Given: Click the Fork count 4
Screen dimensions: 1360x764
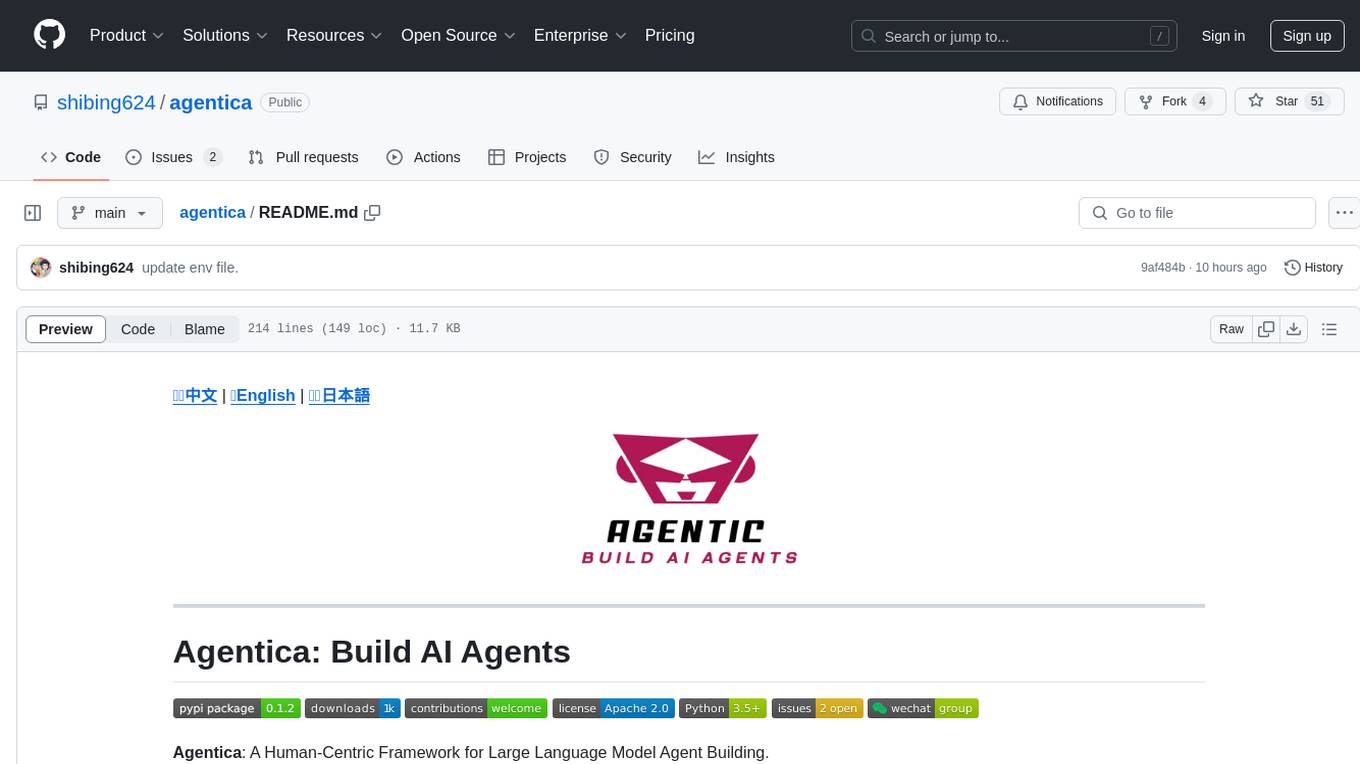Looking at the screenshot, I should point(1203,101).
